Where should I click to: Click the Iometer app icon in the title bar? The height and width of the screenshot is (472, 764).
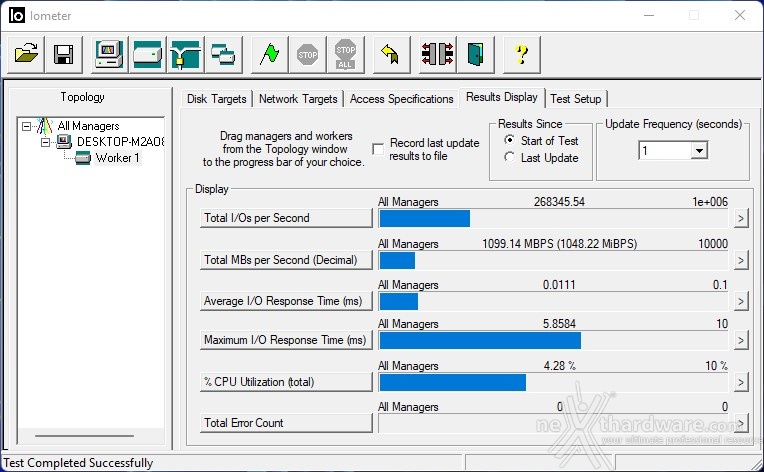[17, 15]
